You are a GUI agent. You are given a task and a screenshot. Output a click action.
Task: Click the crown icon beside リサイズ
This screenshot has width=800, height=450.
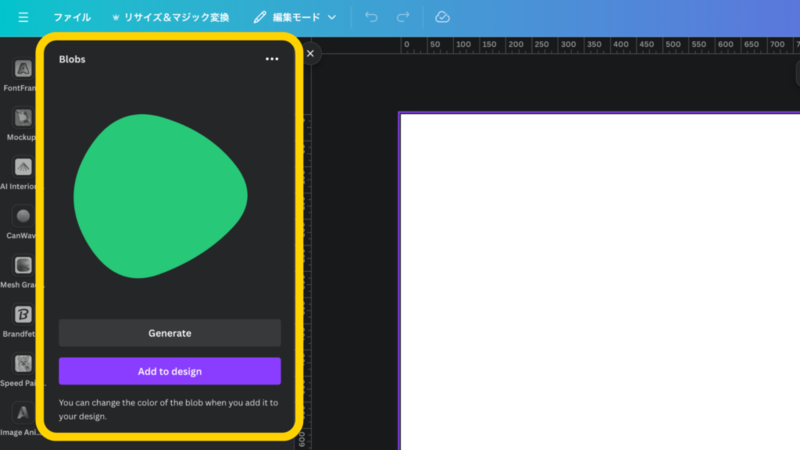116,17
